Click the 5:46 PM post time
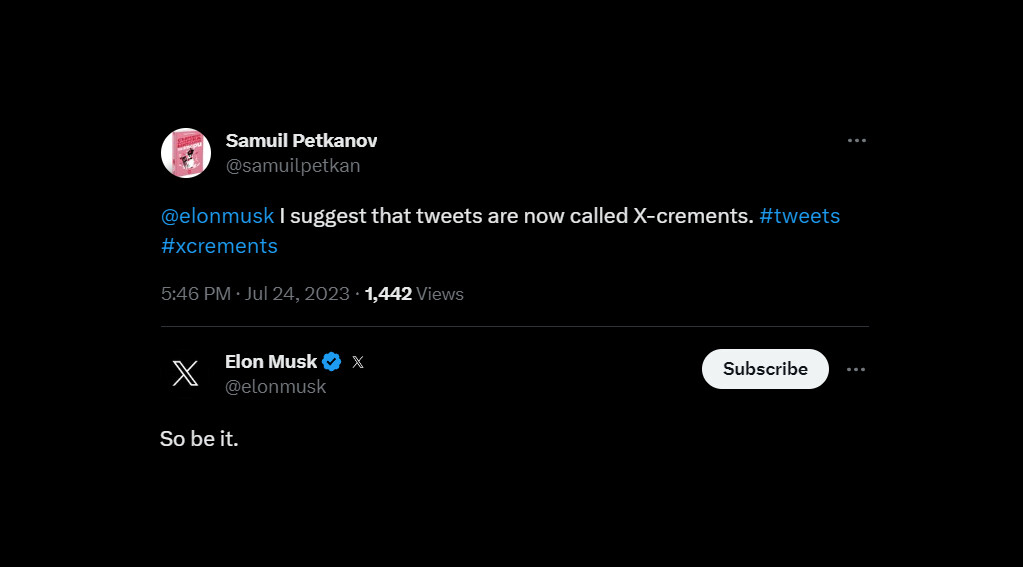Image resolution: width=1023 pixels, height=567 pixels. pos(195,294)
